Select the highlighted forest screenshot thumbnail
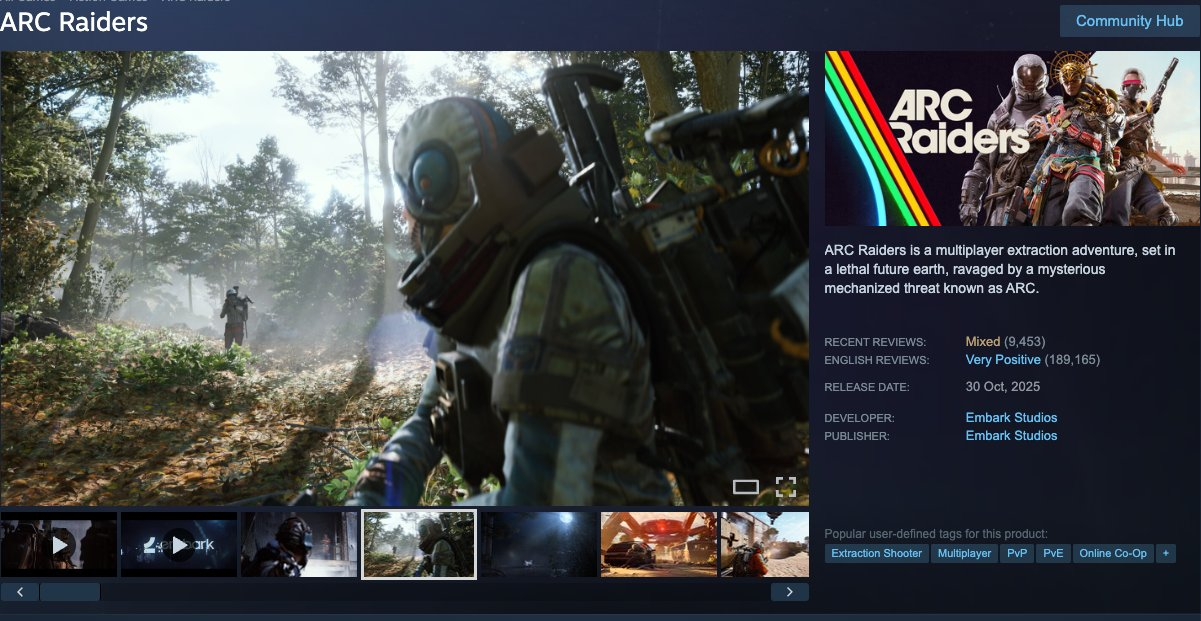 [419, 544]
